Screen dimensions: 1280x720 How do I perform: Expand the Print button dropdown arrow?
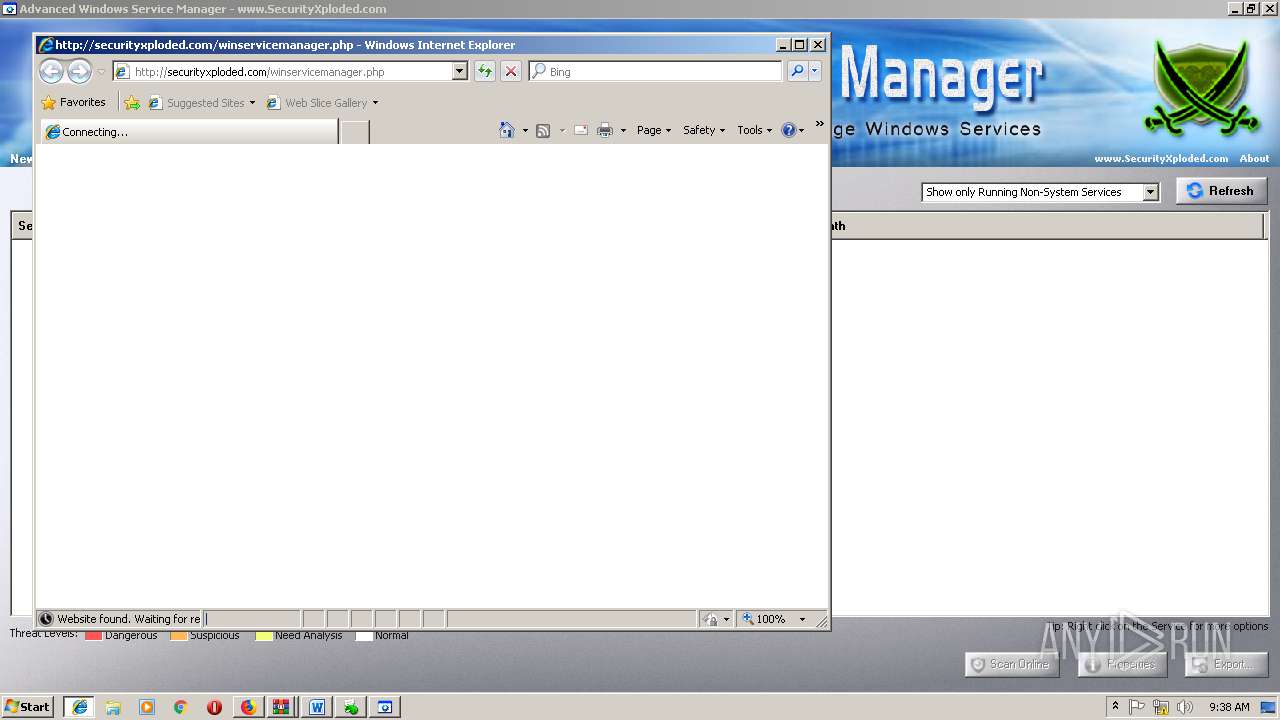click(623, 130)
